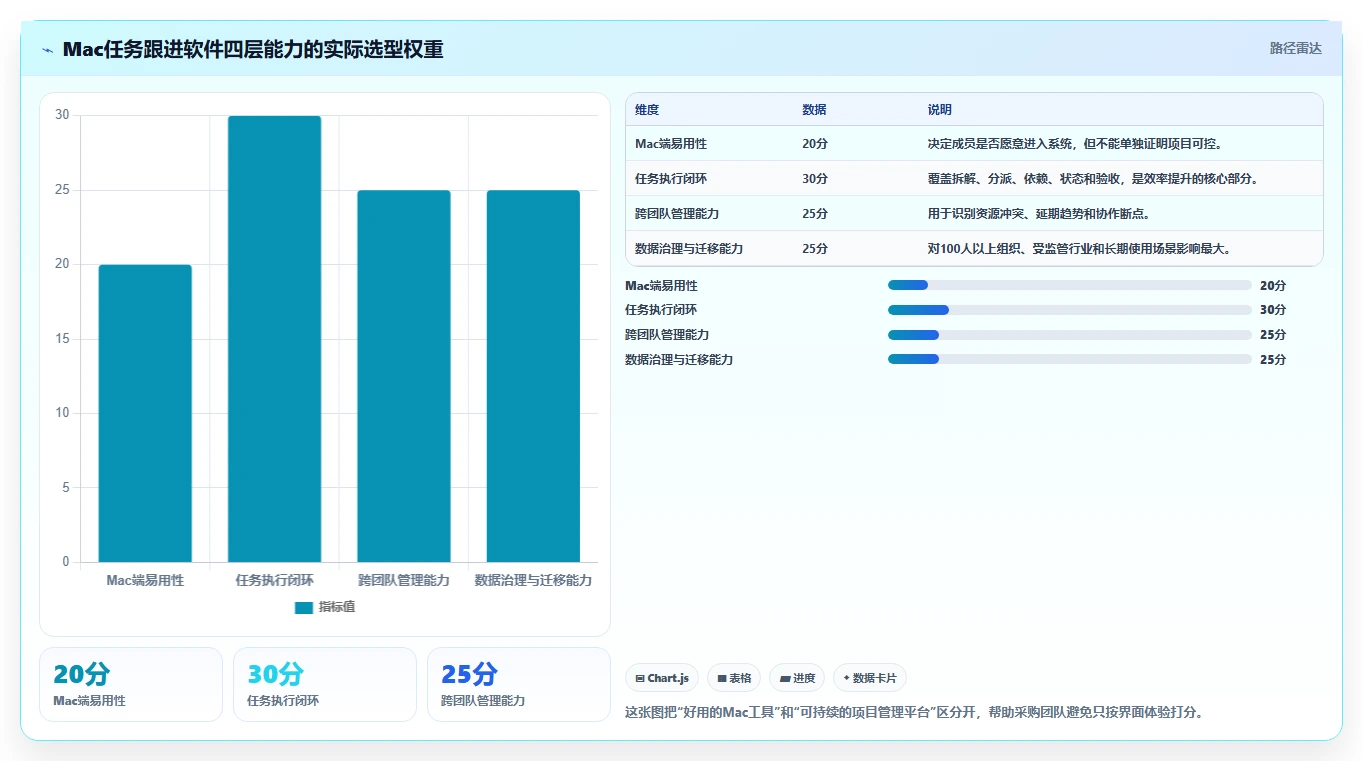Open the 25分 跨团队管理能力 data card

click(x=519, y=684)
